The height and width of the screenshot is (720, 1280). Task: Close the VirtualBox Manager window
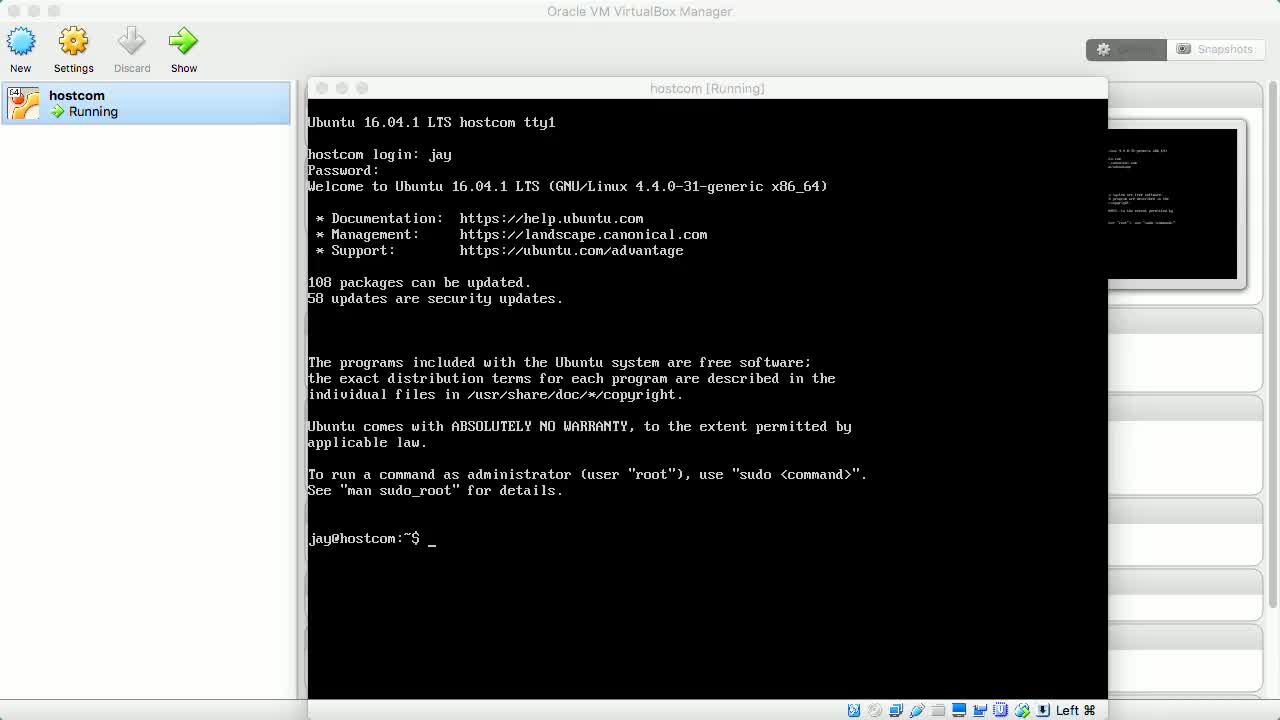pos(14,11)
